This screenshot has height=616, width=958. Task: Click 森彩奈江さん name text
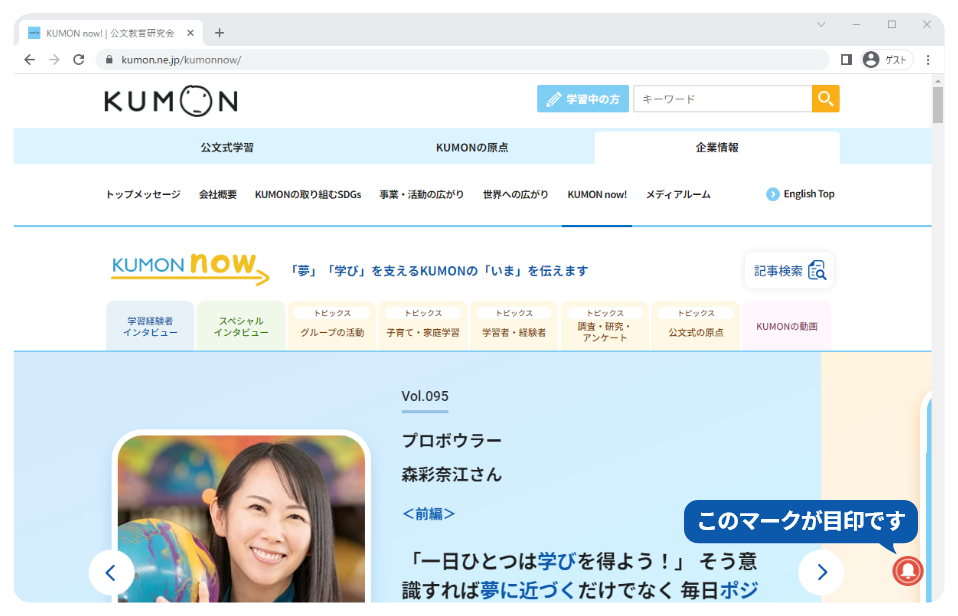[452, 474]
